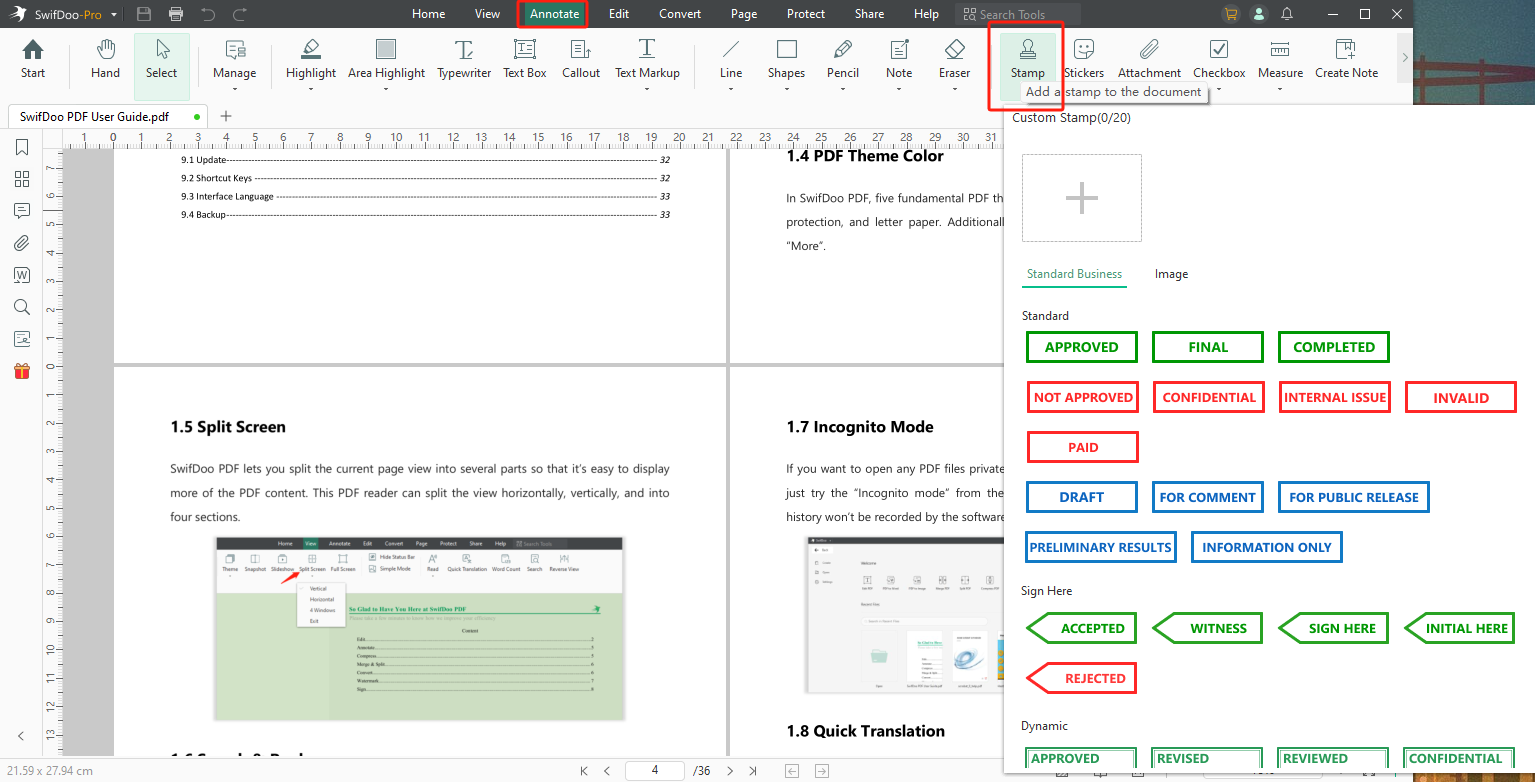The height and width of the screenshot is (782, 1535).
Task: Expand the Manage dropdown
Action: (x=235, y=88)
